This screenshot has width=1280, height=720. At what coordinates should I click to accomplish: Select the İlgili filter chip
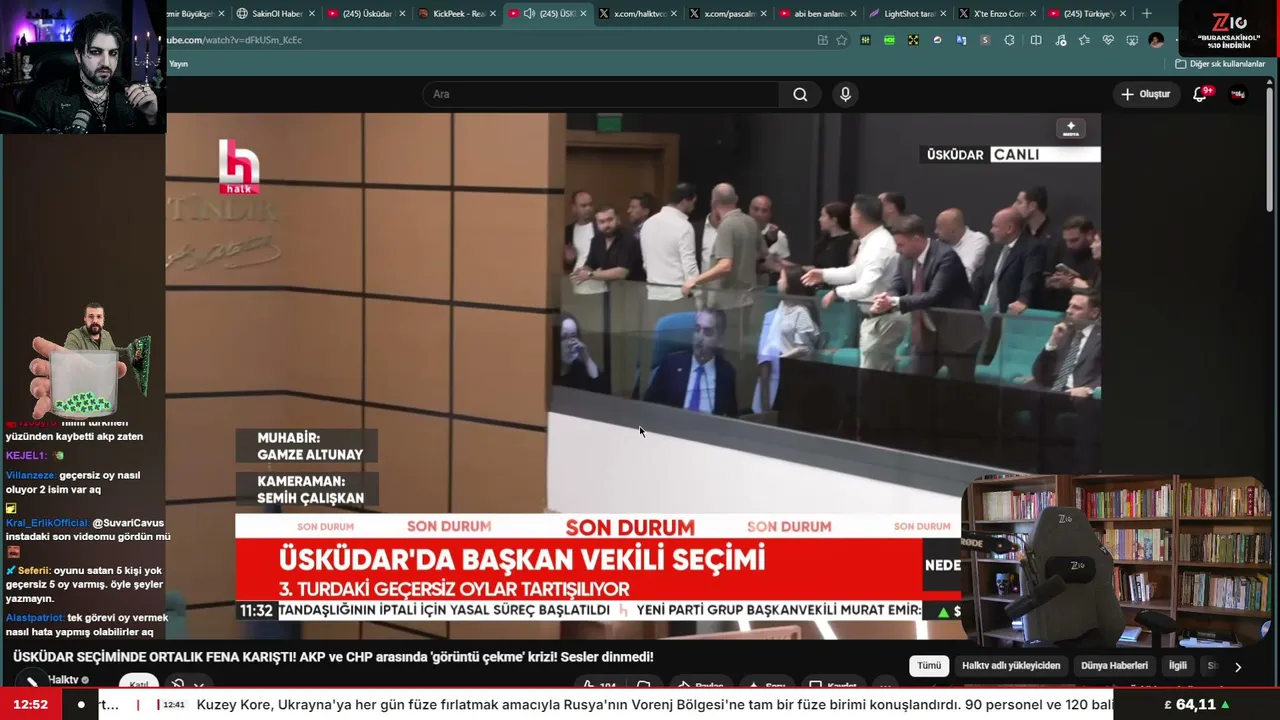[x=1178, y=666]
